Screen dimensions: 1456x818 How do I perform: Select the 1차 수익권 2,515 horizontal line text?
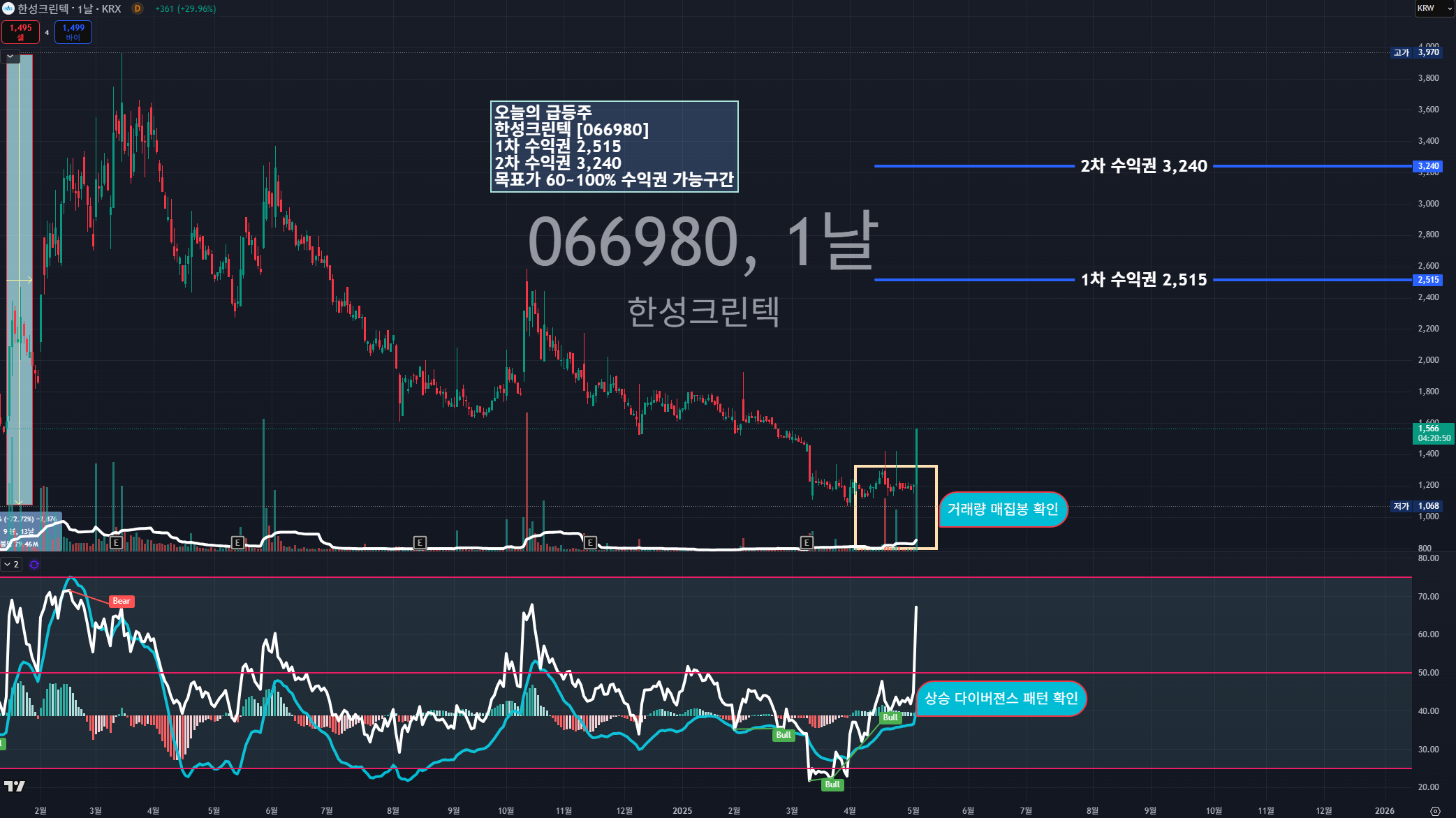[1144, 280]
